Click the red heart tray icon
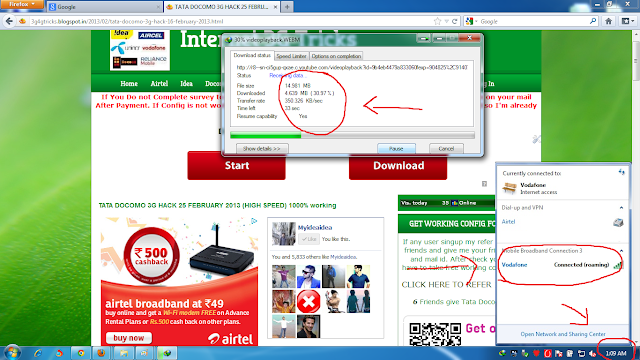The height and width of the screenshot is (360, 640). pos(536,353)
